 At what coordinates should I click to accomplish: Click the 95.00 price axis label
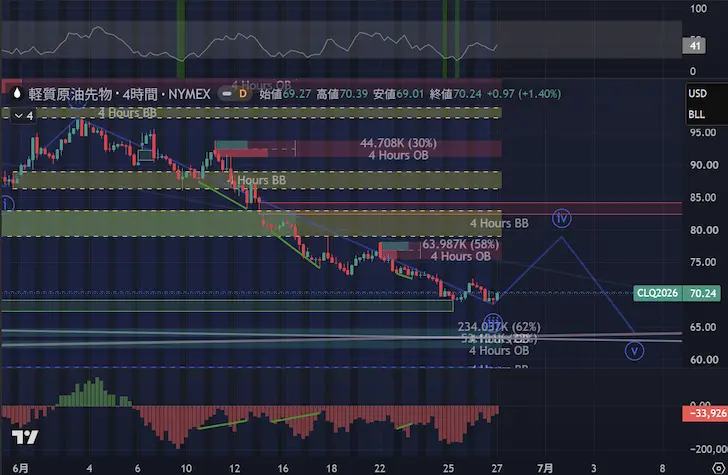pyautogui.click(x=703, y=132)
